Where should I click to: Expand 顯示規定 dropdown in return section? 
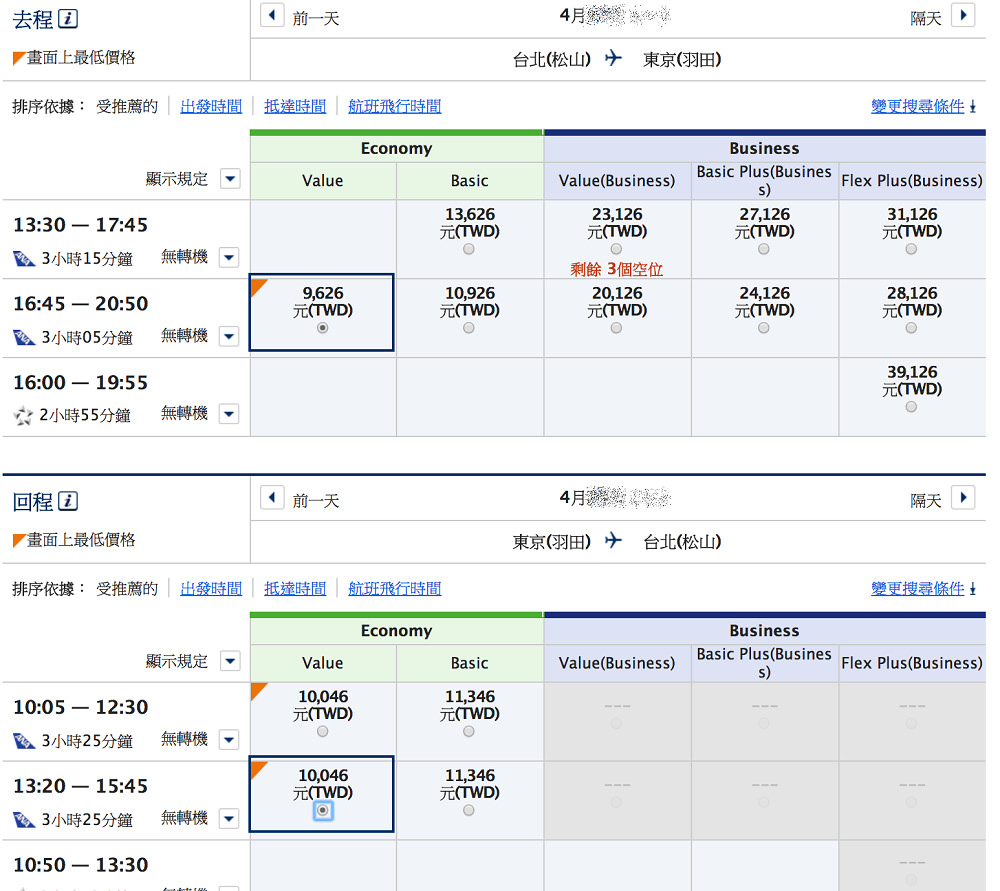[x=230, y=661]
